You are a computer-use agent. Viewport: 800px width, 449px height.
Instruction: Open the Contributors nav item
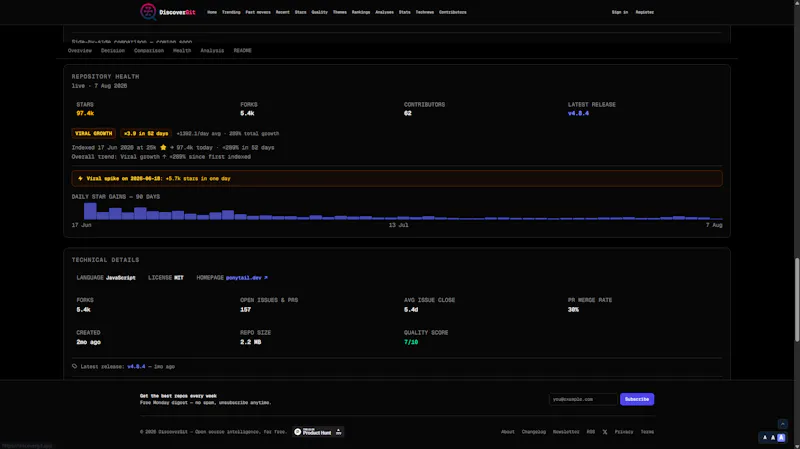[453, 12]
